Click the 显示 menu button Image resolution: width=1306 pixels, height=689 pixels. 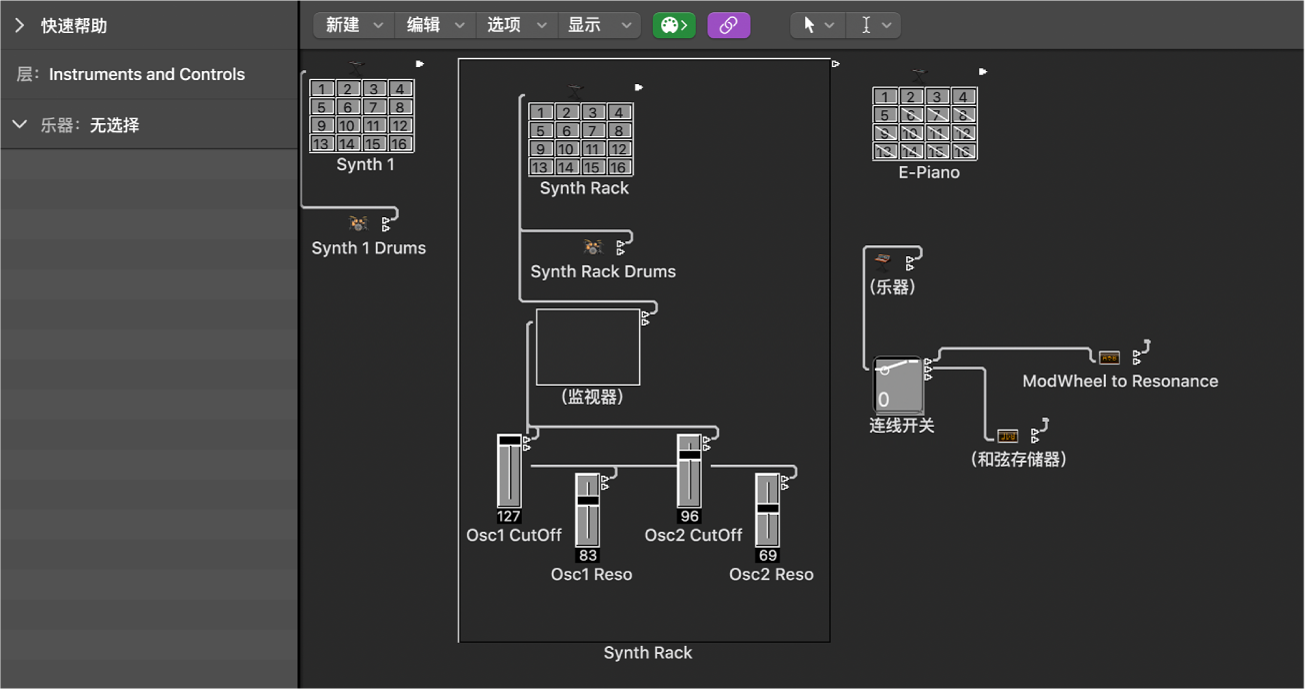[x=597, y=25]
